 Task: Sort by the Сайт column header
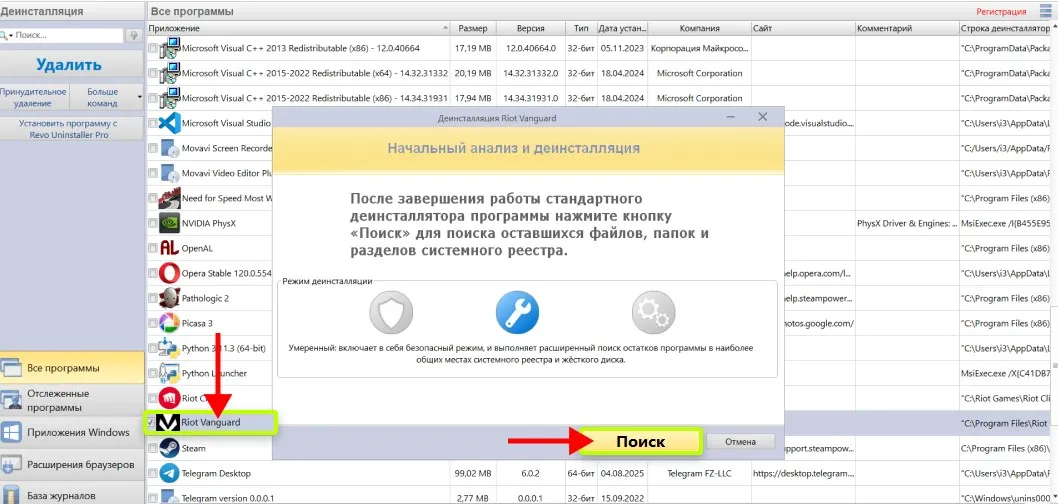point(803,28)
